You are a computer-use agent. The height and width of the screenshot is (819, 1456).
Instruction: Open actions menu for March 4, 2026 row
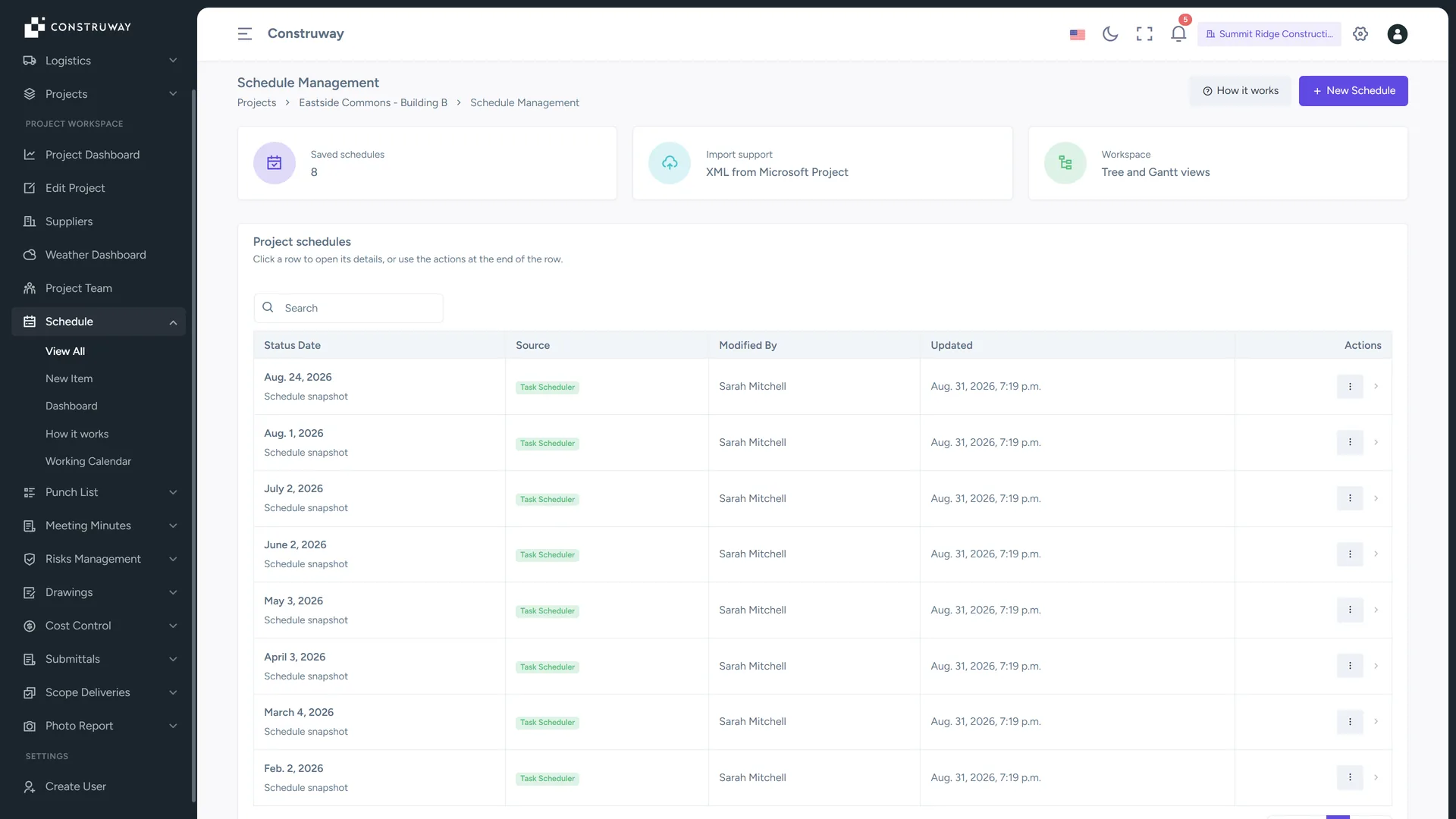1350,722
